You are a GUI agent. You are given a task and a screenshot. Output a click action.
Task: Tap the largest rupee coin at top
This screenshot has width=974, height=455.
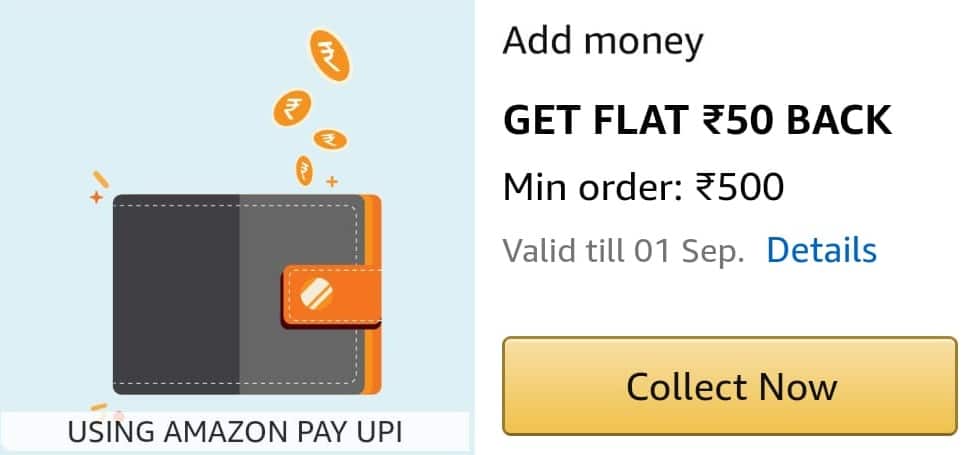point(329,55)
